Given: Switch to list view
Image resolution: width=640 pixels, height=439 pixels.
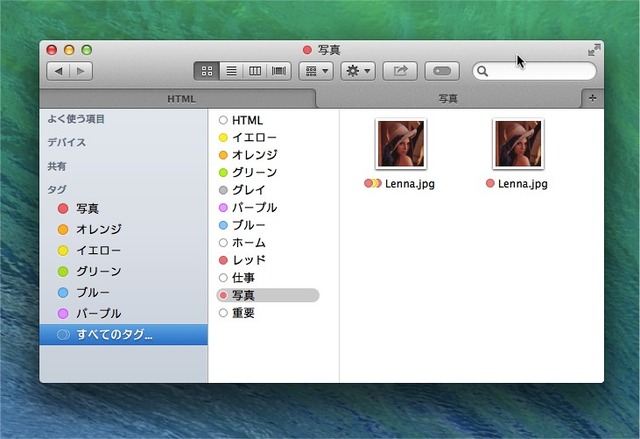Looking at the screenshot, I should 231,71.
